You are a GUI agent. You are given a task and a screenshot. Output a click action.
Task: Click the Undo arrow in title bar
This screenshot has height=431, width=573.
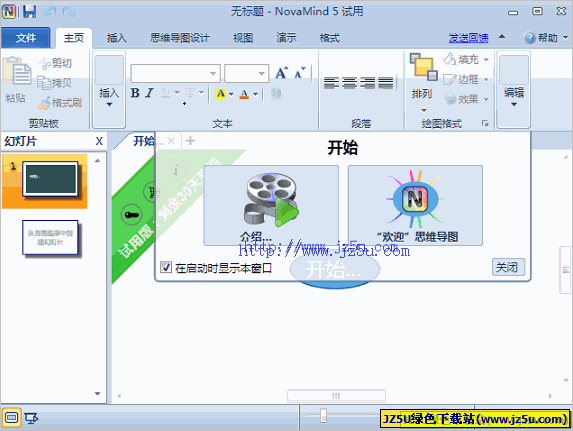[49, 11]
